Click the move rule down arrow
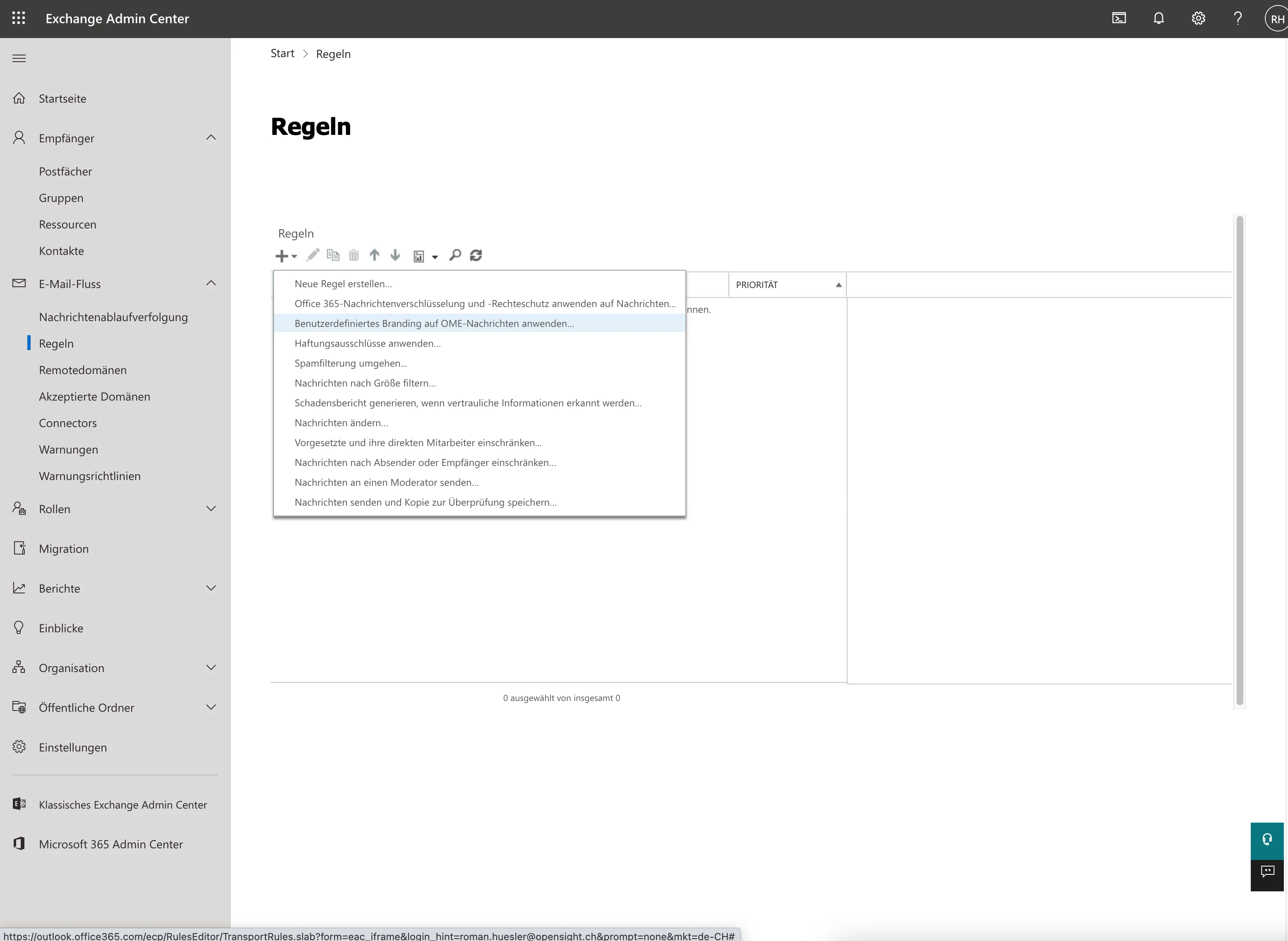 (x=395, y=255)
